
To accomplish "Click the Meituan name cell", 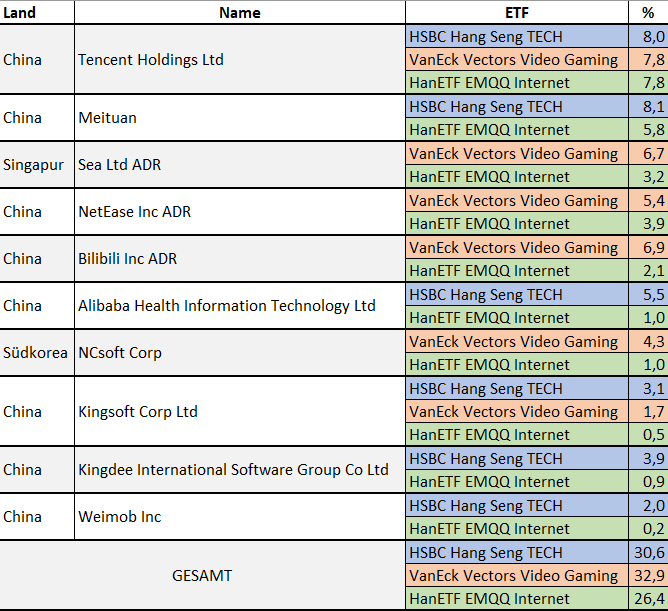I will click(x=108, y=118).
